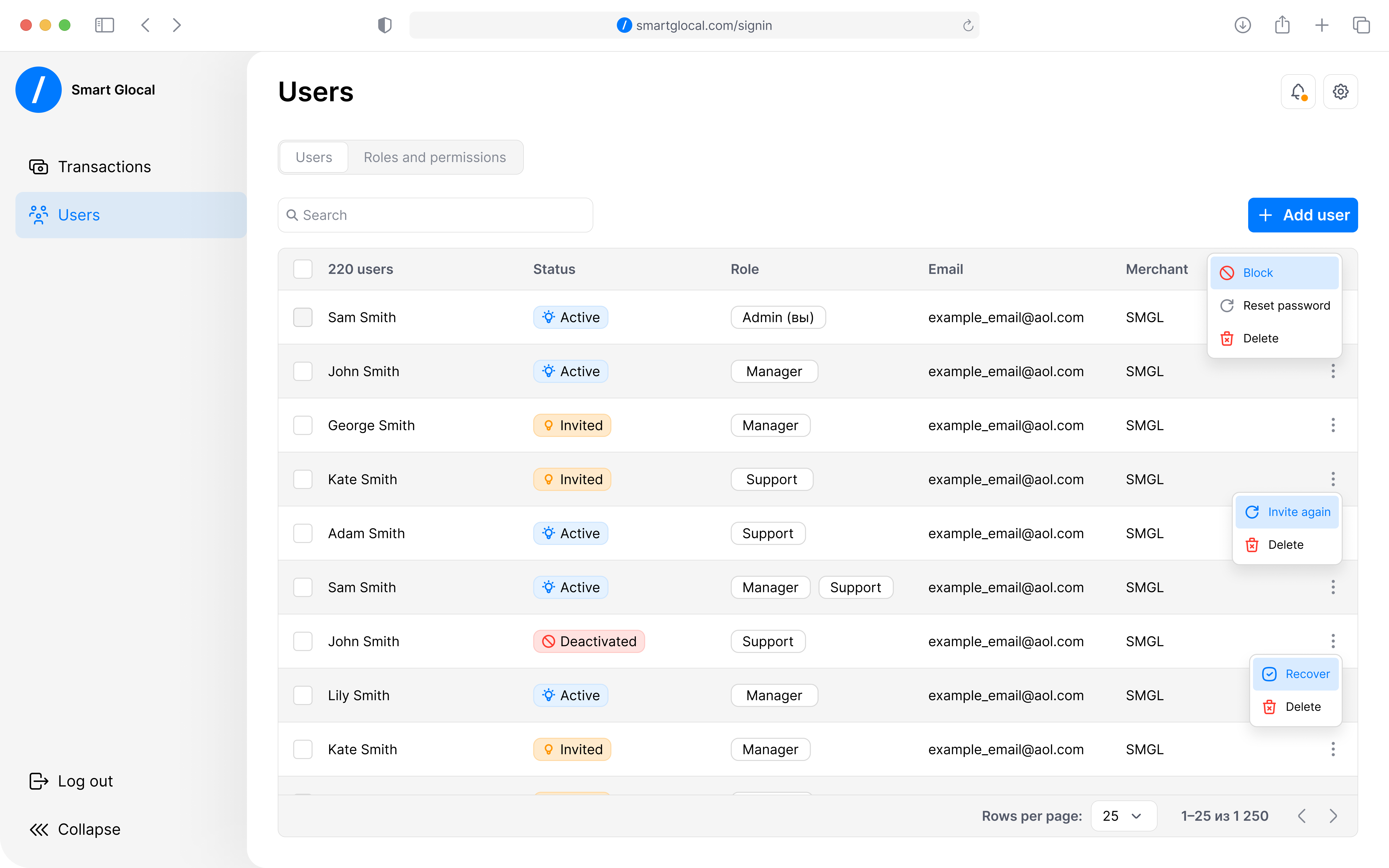This screenshot has width=1389, height=868.
Task: Go forward with the browser forward arrow
Action: tap(177, 25)
